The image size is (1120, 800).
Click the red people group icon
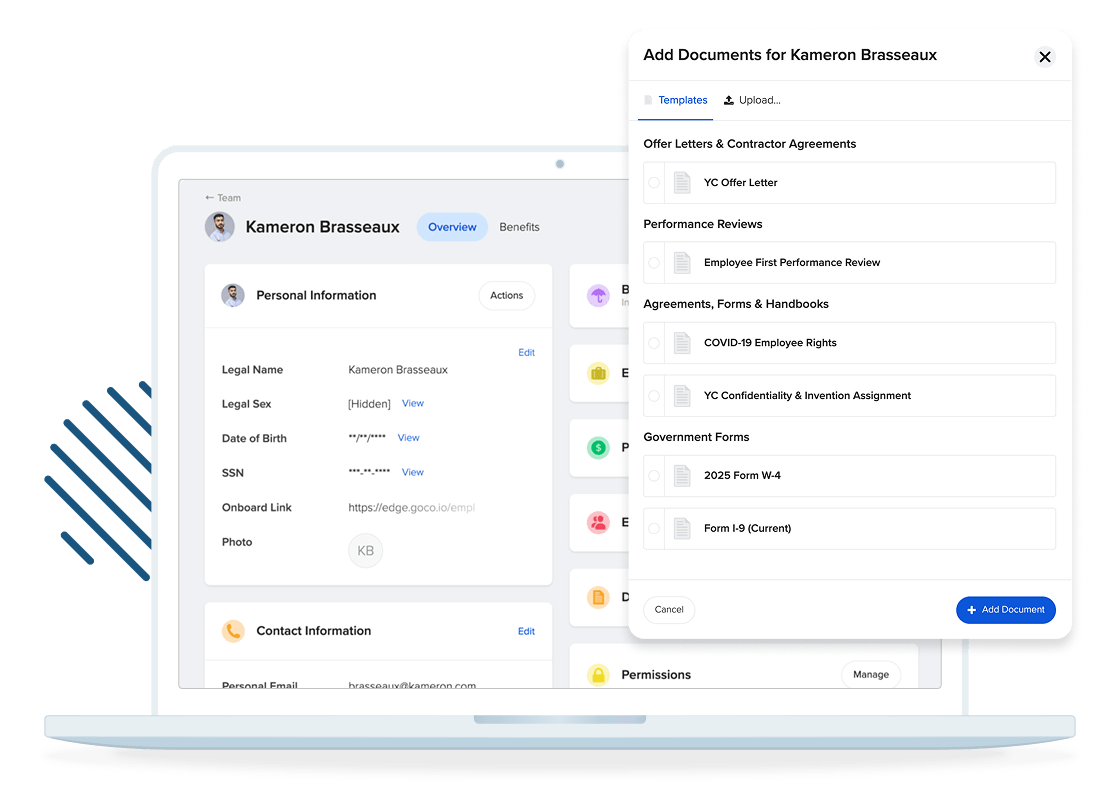pyautogui.click(x=598, y=522)
